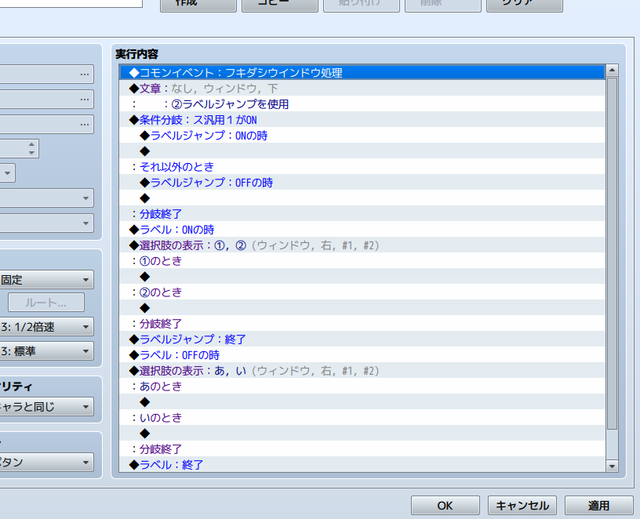
Task: Click the 適用 button
Action: click(x=599, y=506)
